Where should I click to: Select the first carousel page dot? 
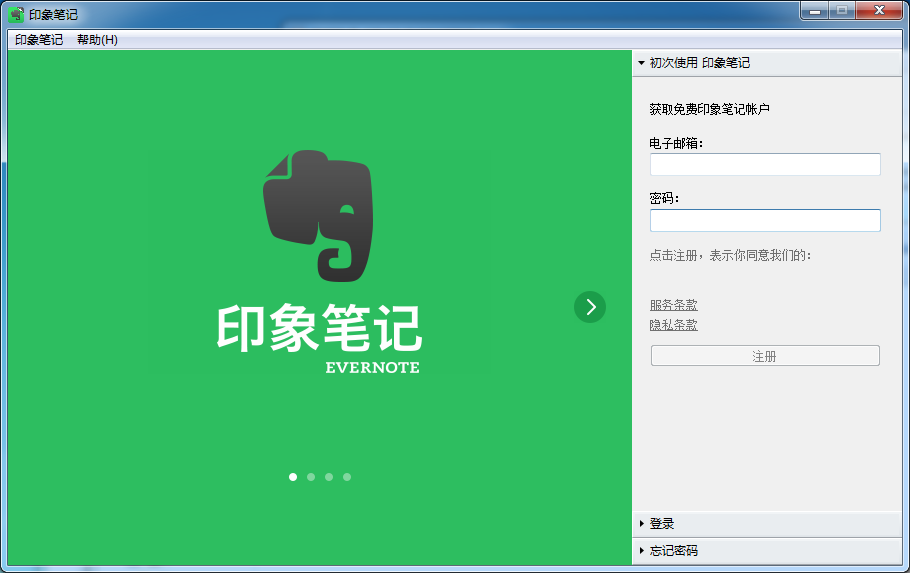[293, 477]
